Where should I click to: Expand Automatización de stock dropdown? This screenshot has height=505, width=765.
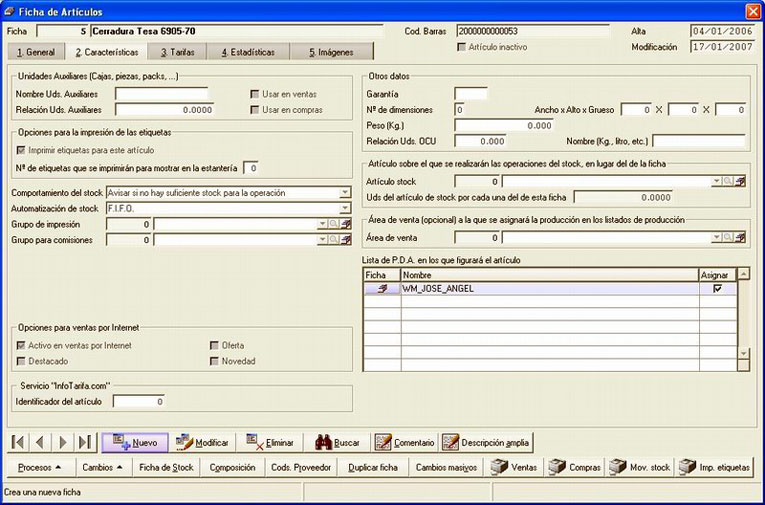point(345,208)
